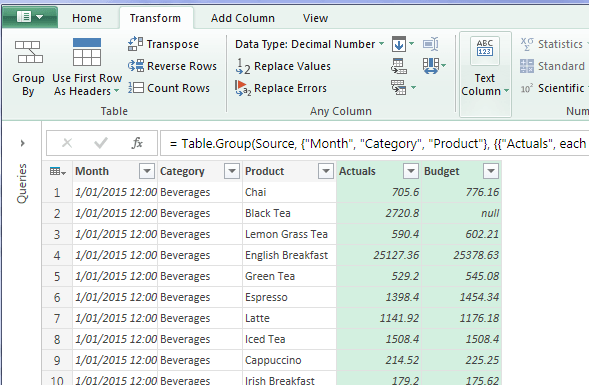This screenshot has height=385, width=589.
Task: Click Replace Values
Action: (283, 66)
